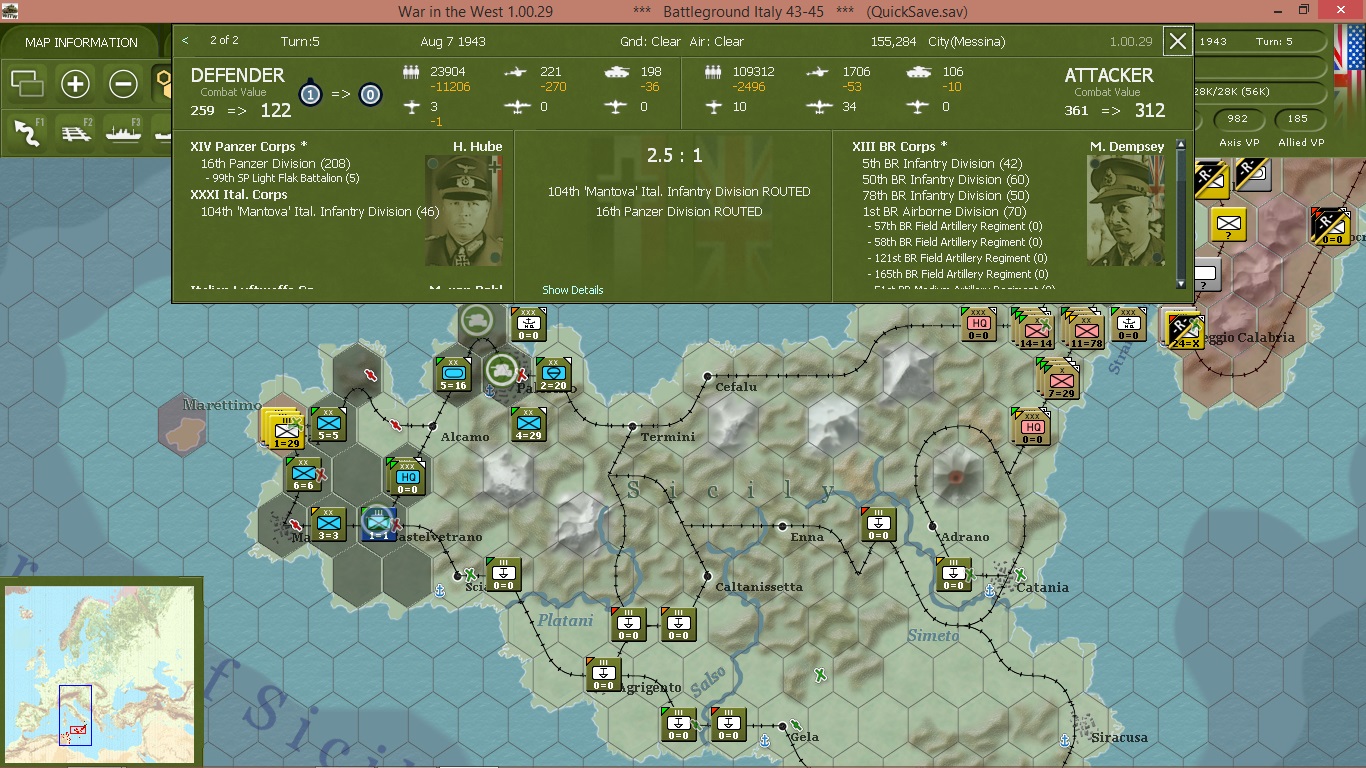This screenshot has height=768, width=1366.
Task: Select the 5=16 armored unit counter
Action: tap(453, 373)
